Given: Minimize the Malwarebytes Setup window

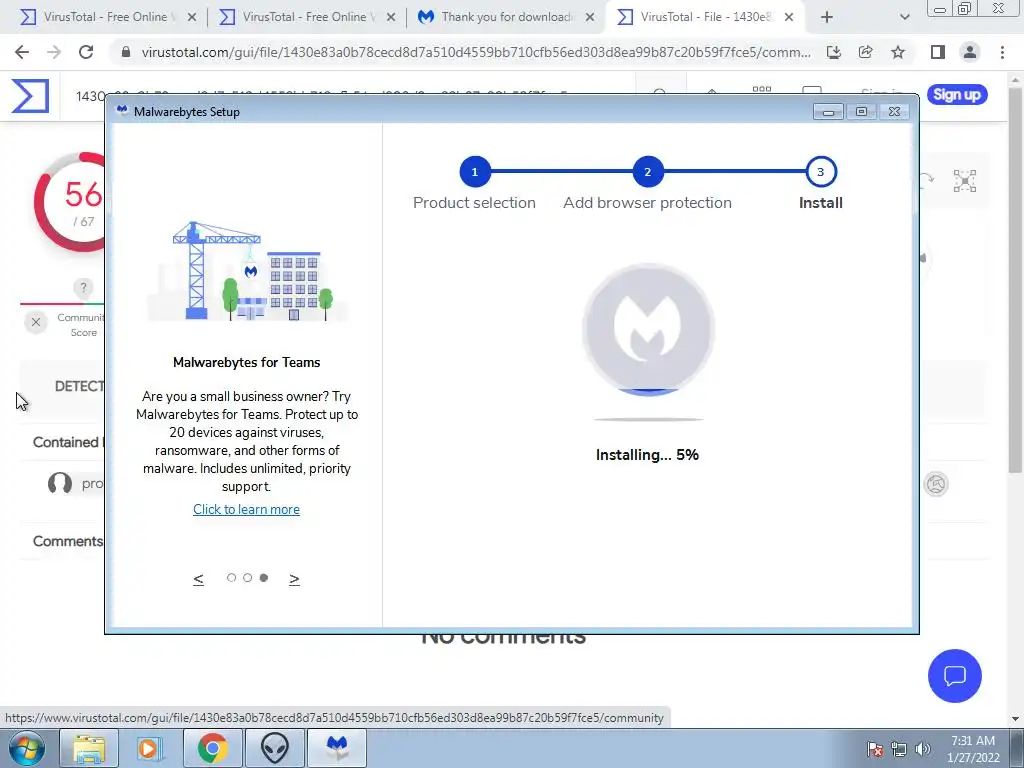Looking at the screenshot, I should click(828, 112).
